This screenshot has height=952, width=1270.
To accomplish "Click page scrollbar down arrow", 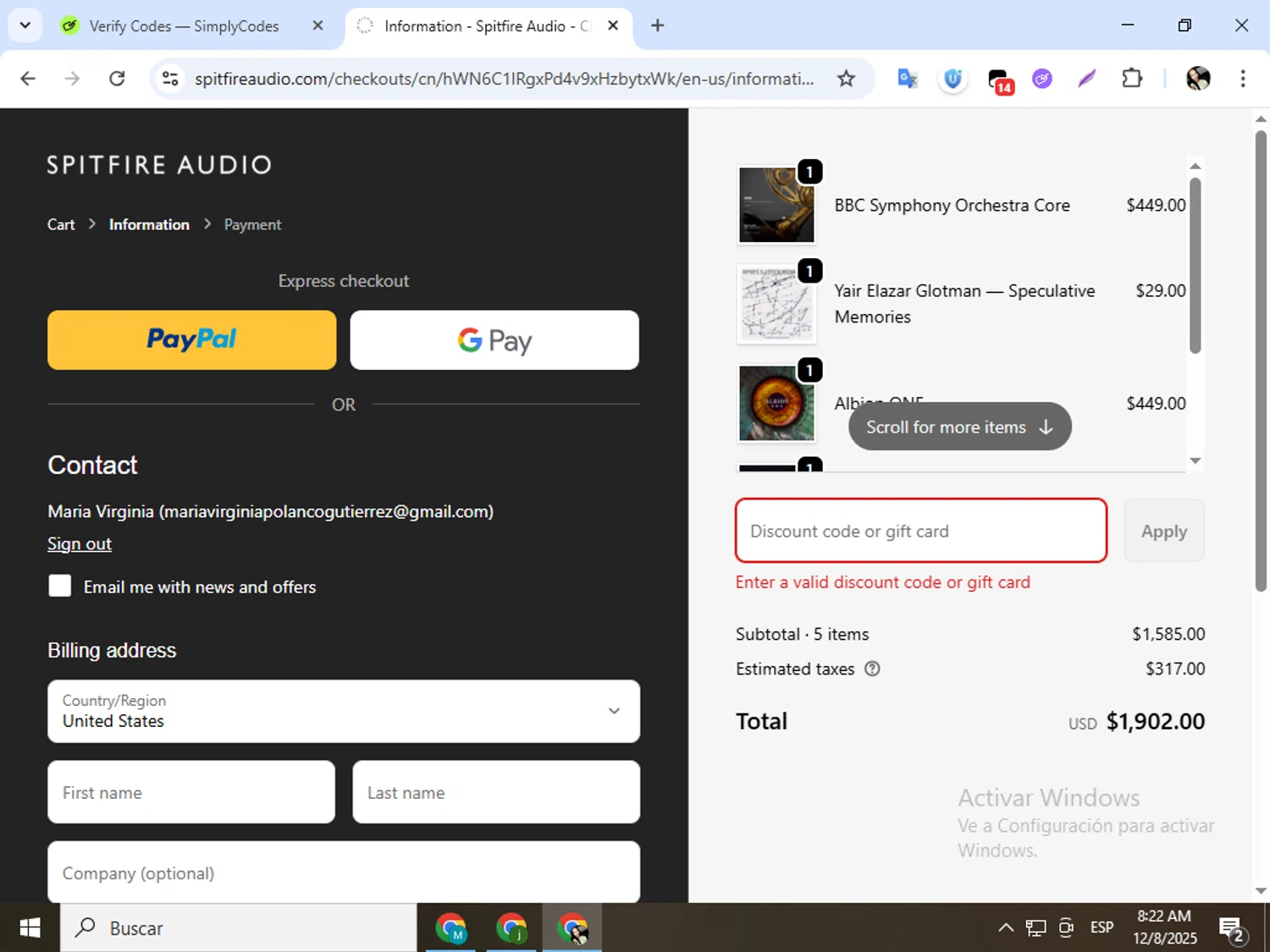I will coord(1261,891).
